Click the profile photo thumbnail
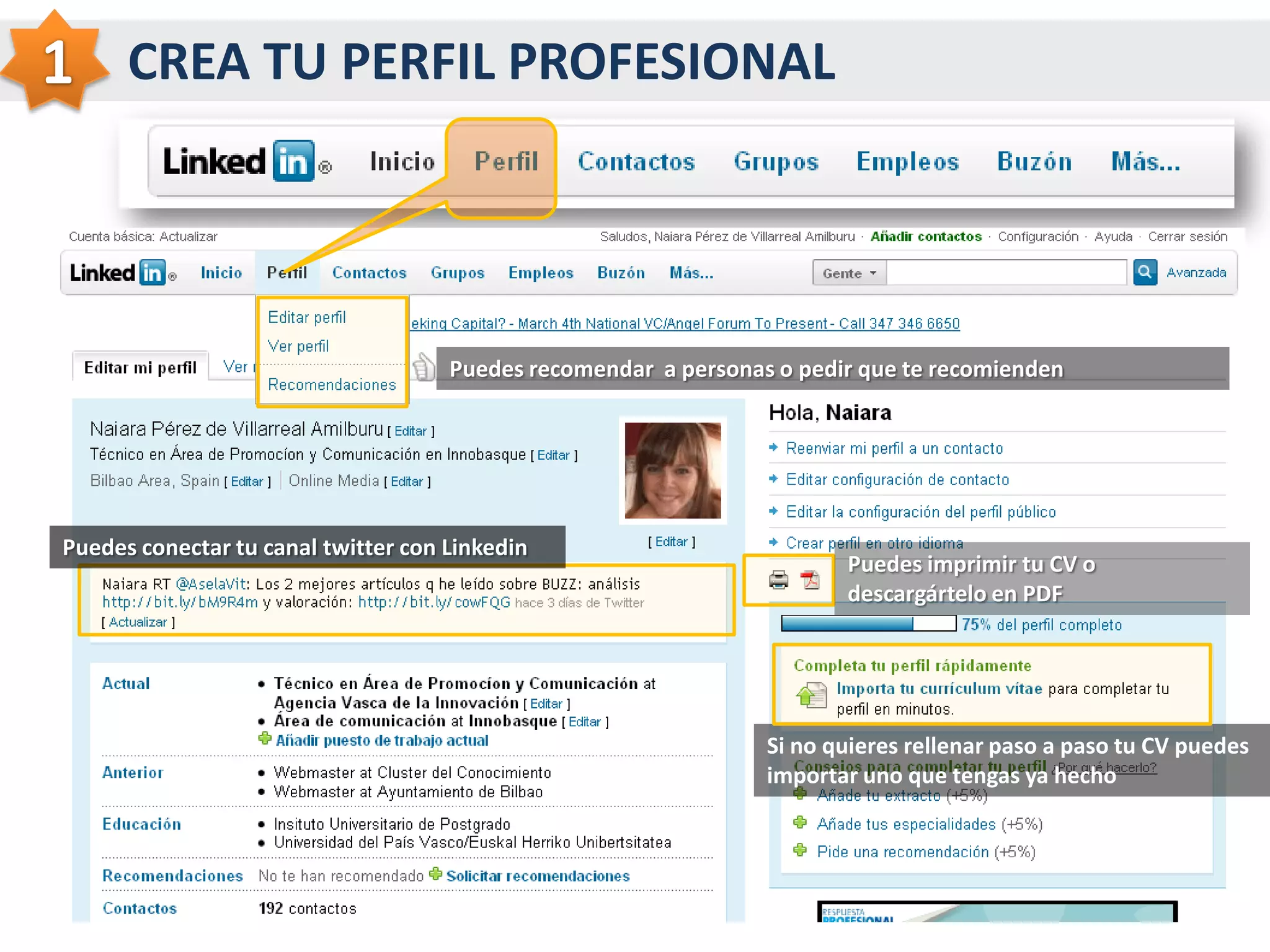This screenshot has width=1270, height=952. (x=673, y=470)
